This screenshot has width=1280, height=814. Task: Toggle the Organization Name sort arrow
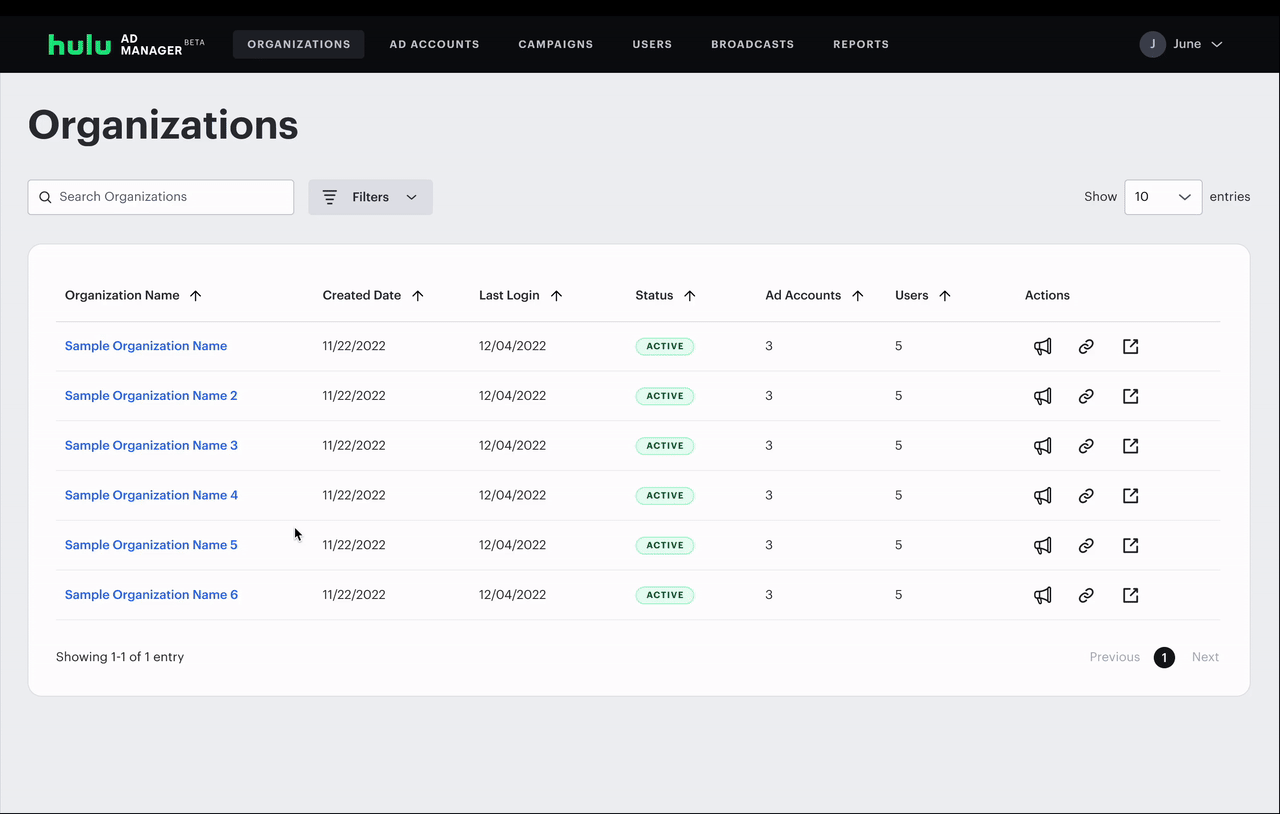[x=197, y=295]
